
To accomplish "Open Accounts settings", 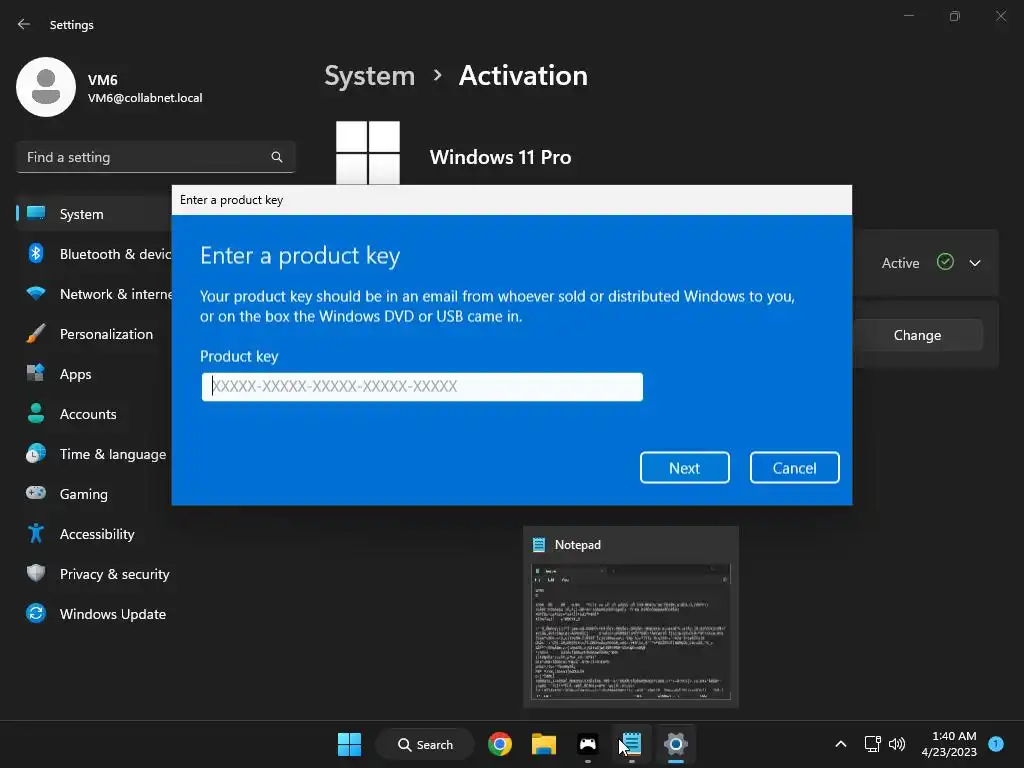I will click(95, 414).
